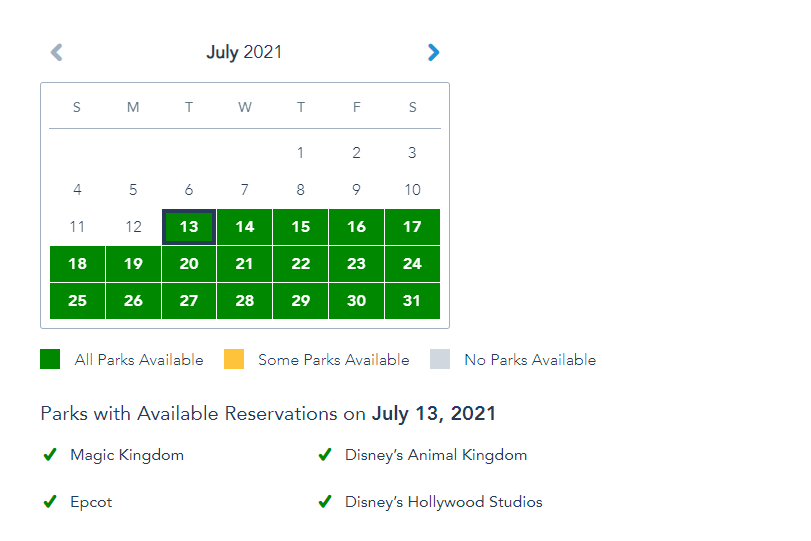Viewport: 811px width, 541px height.
Task: Pick July 25 date cell
Action: pos(77,301)
